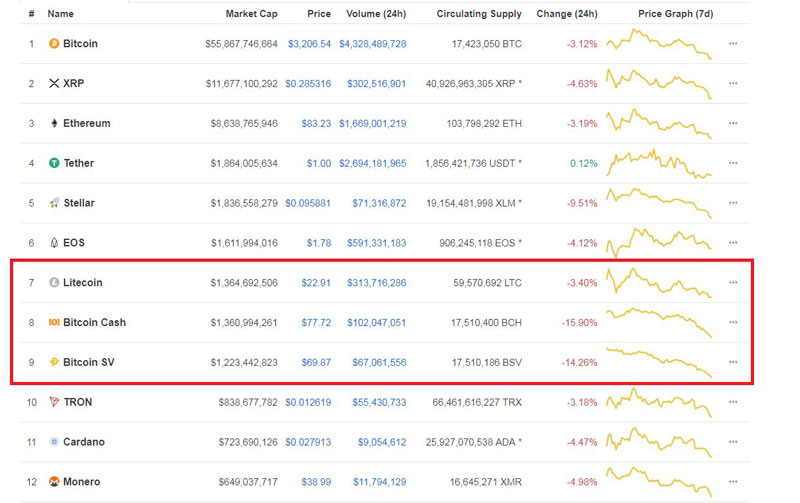Open more options menu for Bitcoin row
This screenshot has width=800, height=503.
pos(733,43)
